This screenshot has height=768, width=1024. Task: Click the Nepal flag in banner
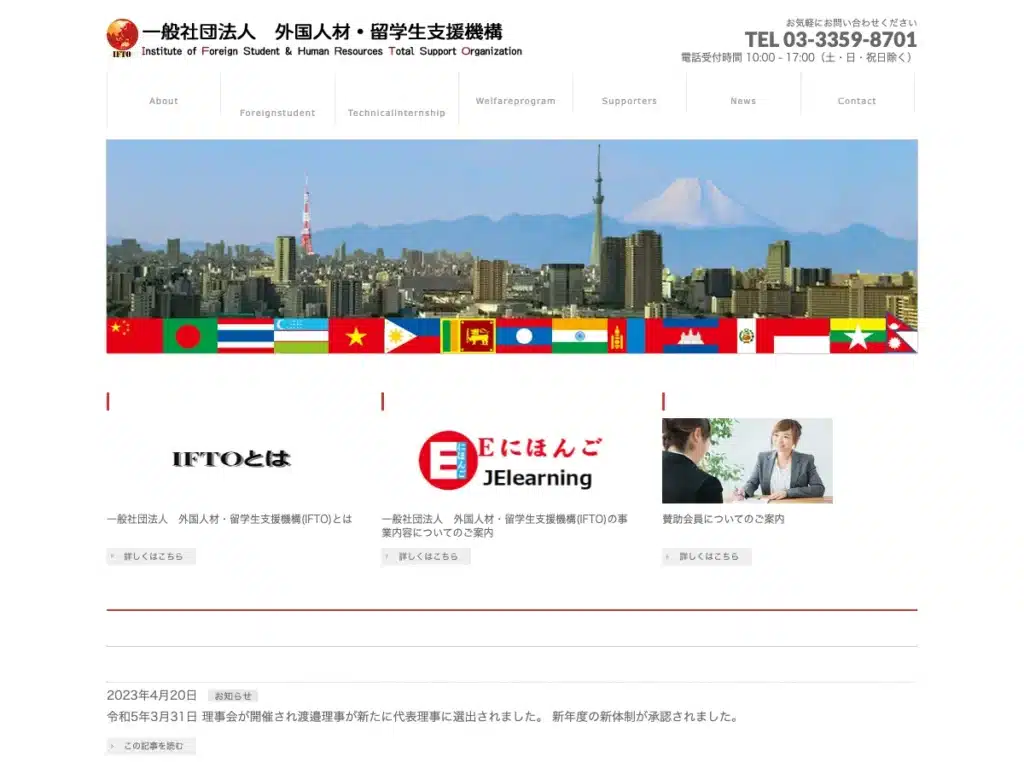tap(901, 333)
